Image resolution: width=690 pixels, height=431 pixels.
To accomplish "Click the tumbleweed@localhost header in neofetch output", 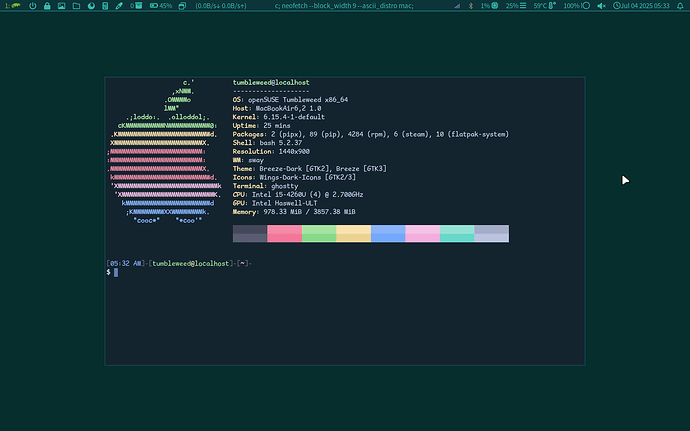I will (x=271, y=82).
